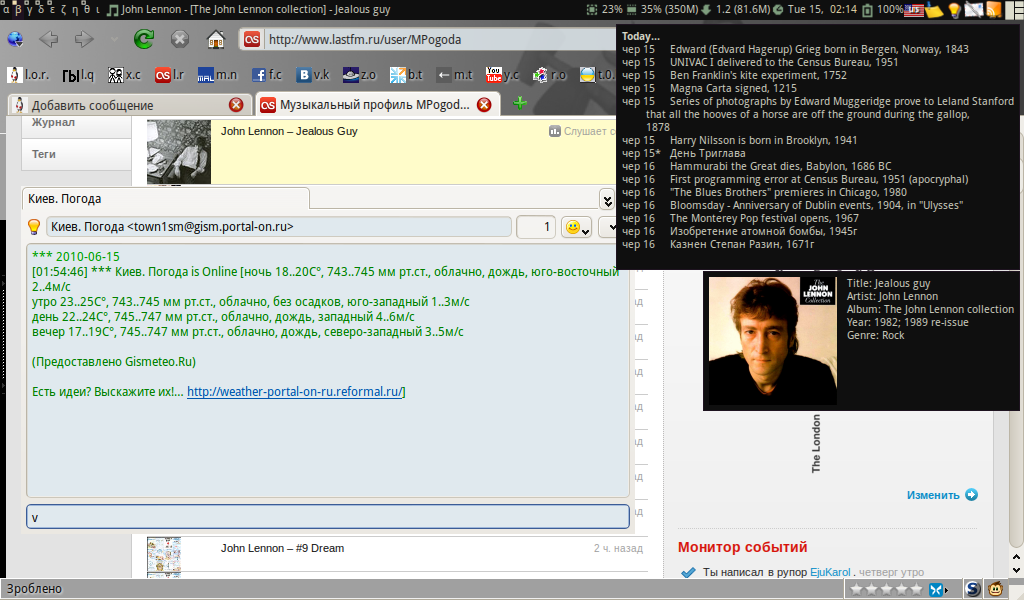Open the x.c bookmark

tap(124, 75)
